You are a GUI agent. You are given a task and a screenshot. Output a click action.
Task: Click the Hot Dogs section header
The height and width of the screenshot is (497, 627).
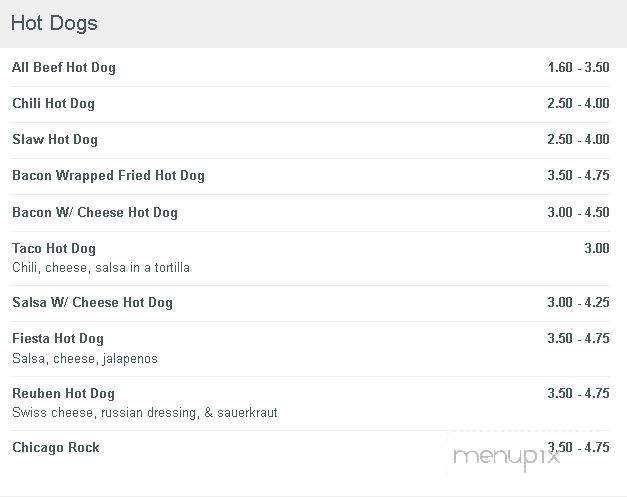click(54, 23)
